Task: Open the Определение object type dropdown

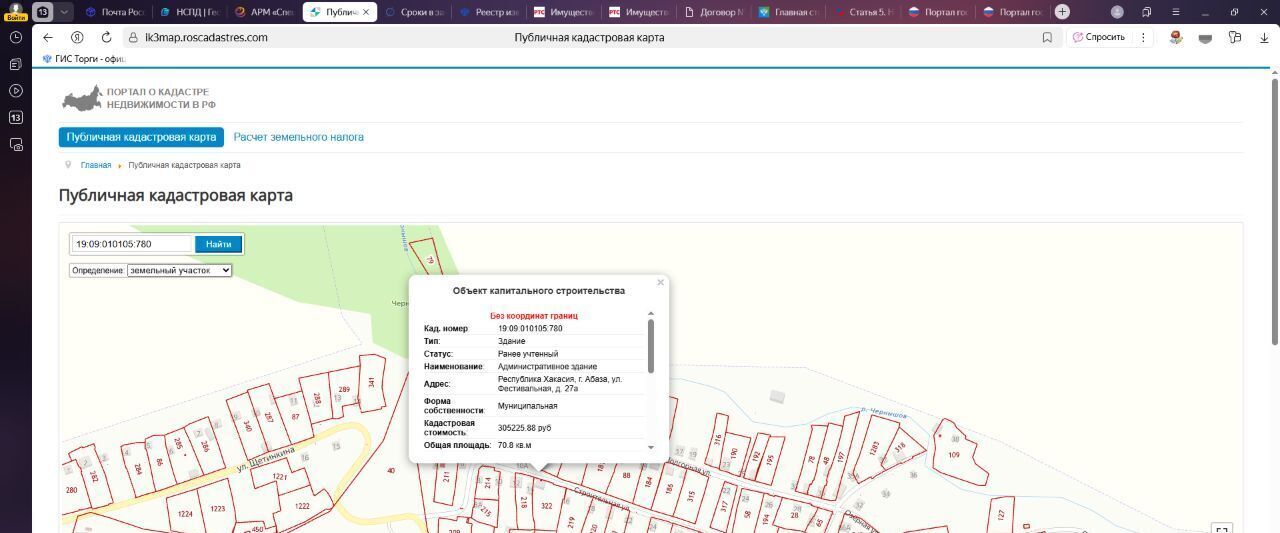Action: pyautogui.click(x=179, y=270)
